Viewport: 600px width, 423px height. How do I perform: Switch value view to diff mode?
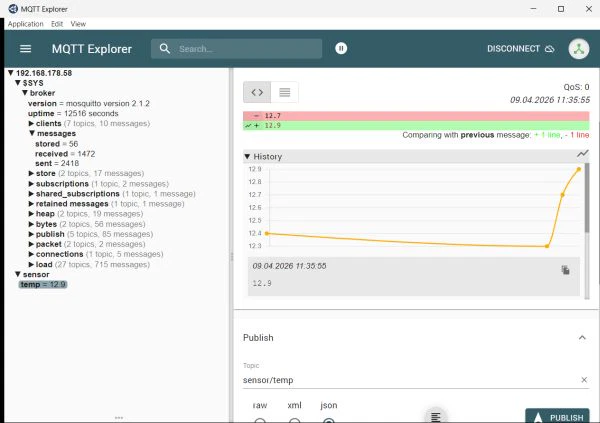257,93
